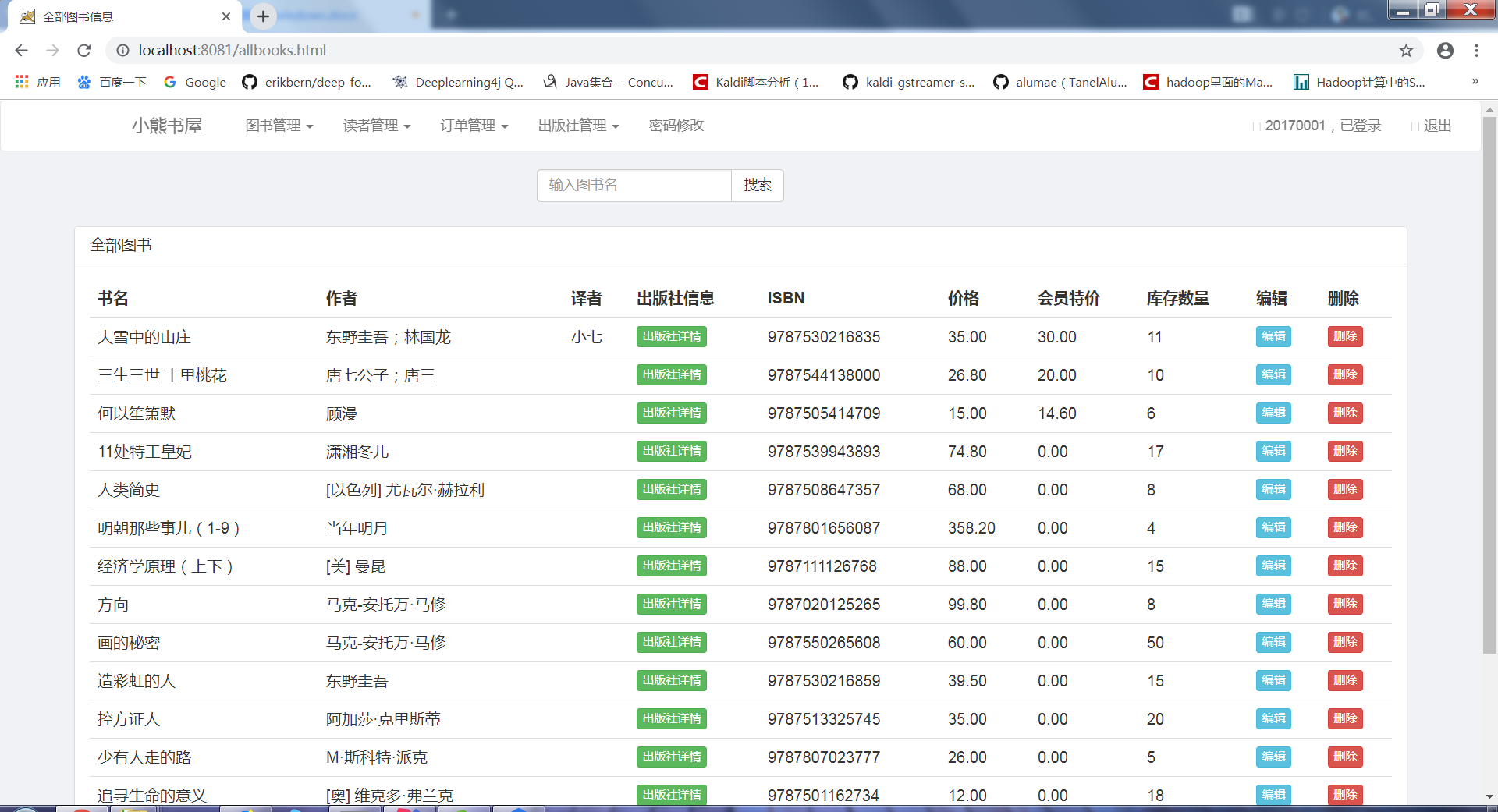Edit the book 11处特工皇妃

[1273, 451]
